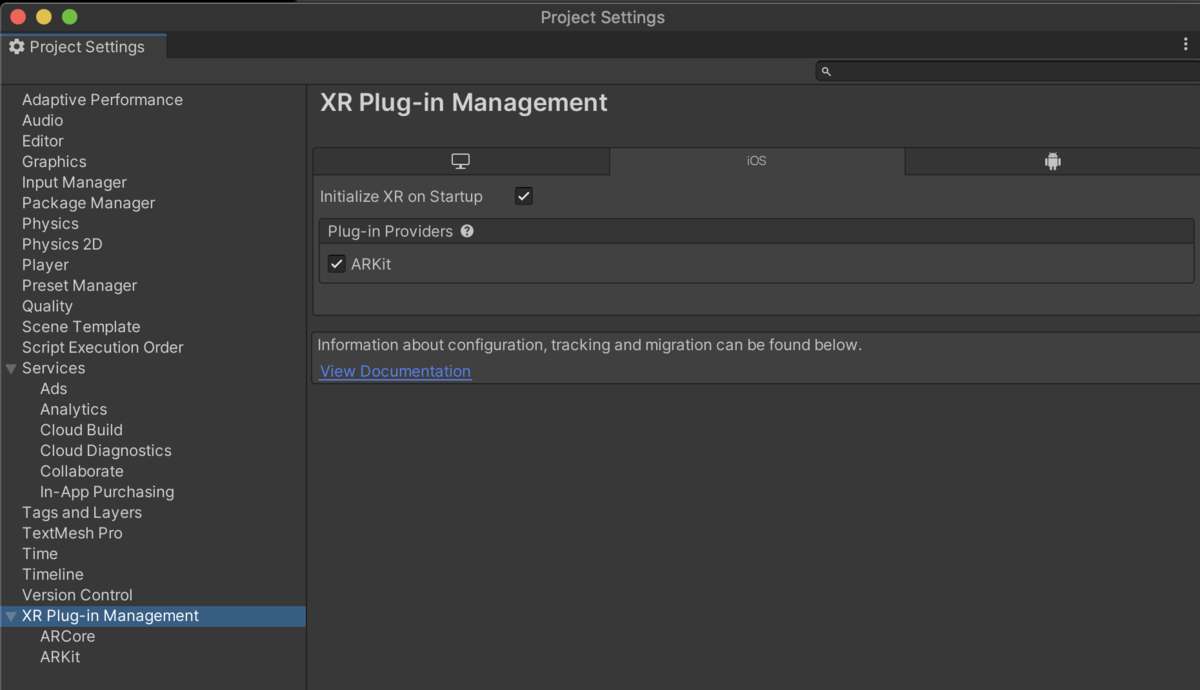Screen dimensions: 1200x690
Task: Toggle Initialize XR on Startup checkbox
Action: click(524, 196)
